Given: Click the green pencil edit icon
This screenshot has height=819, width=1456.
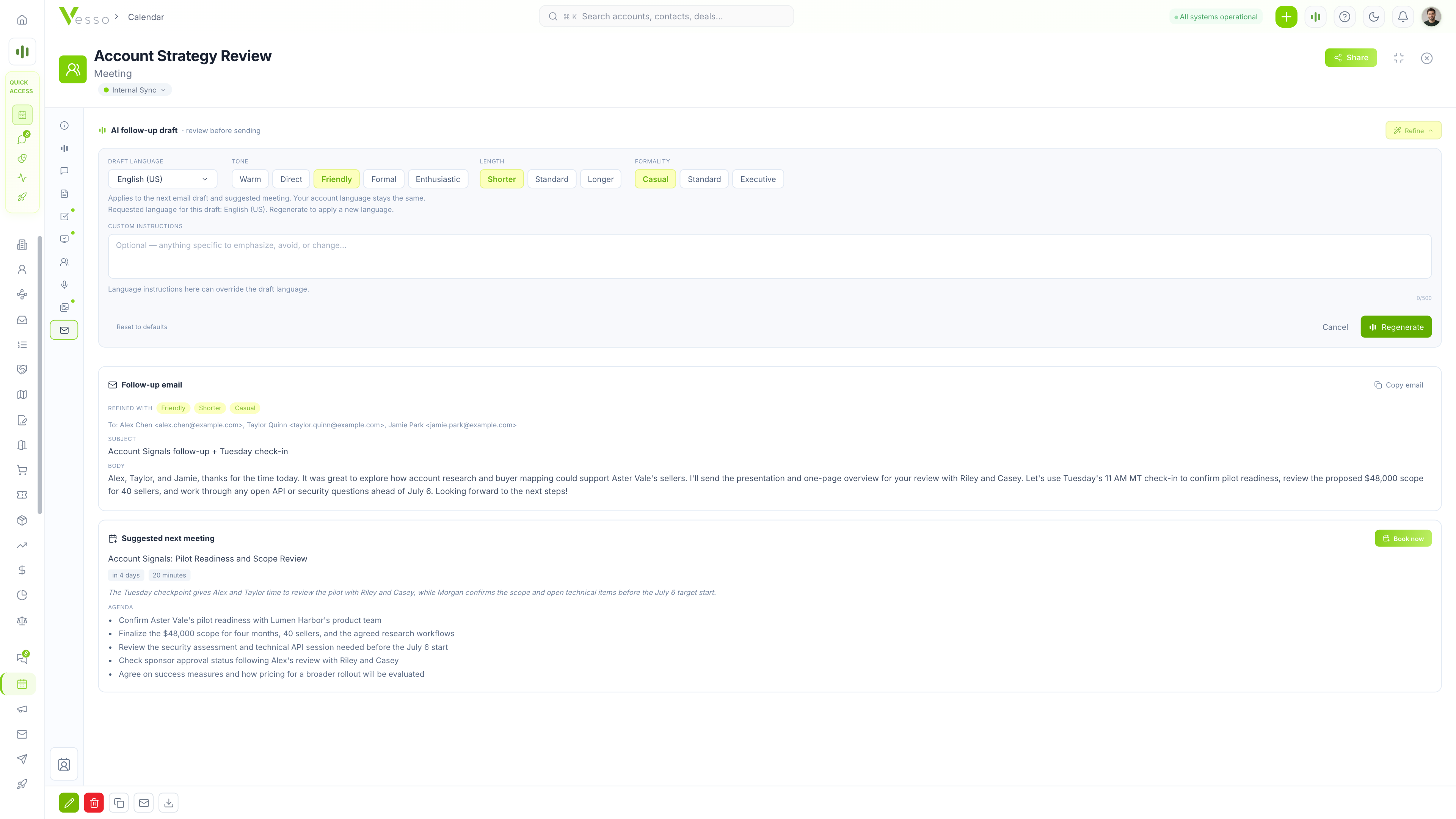Looking at the screenshot, I should [x=69, y=803].
